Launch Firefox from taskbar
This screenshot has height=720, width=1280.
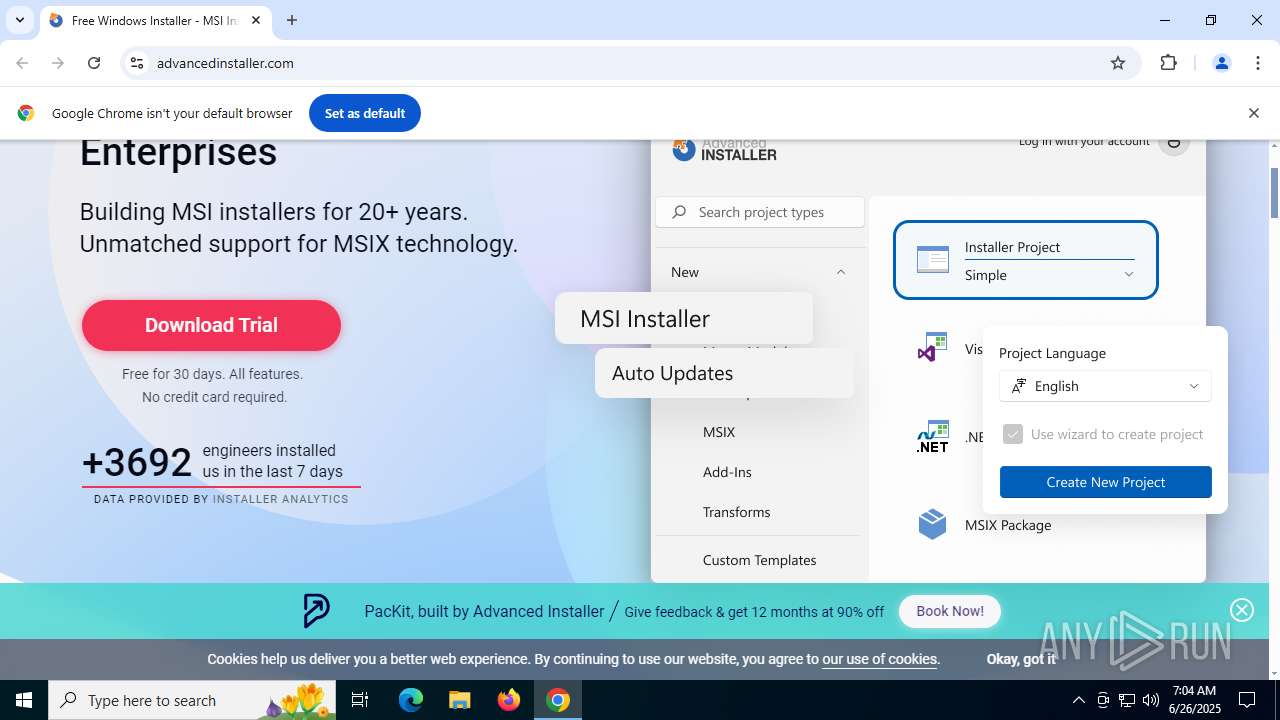click(509, 700)
